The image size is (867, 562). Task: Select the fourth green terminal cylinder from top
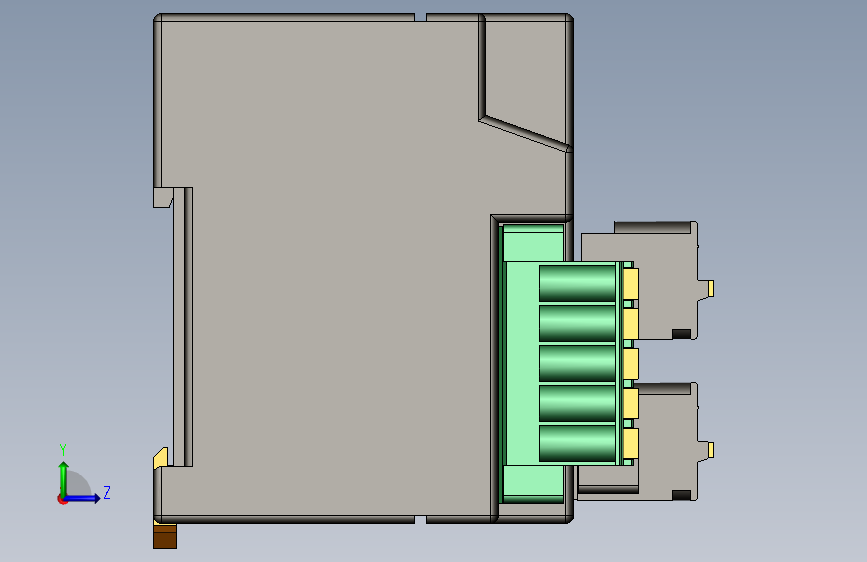(x=577, y=403)
